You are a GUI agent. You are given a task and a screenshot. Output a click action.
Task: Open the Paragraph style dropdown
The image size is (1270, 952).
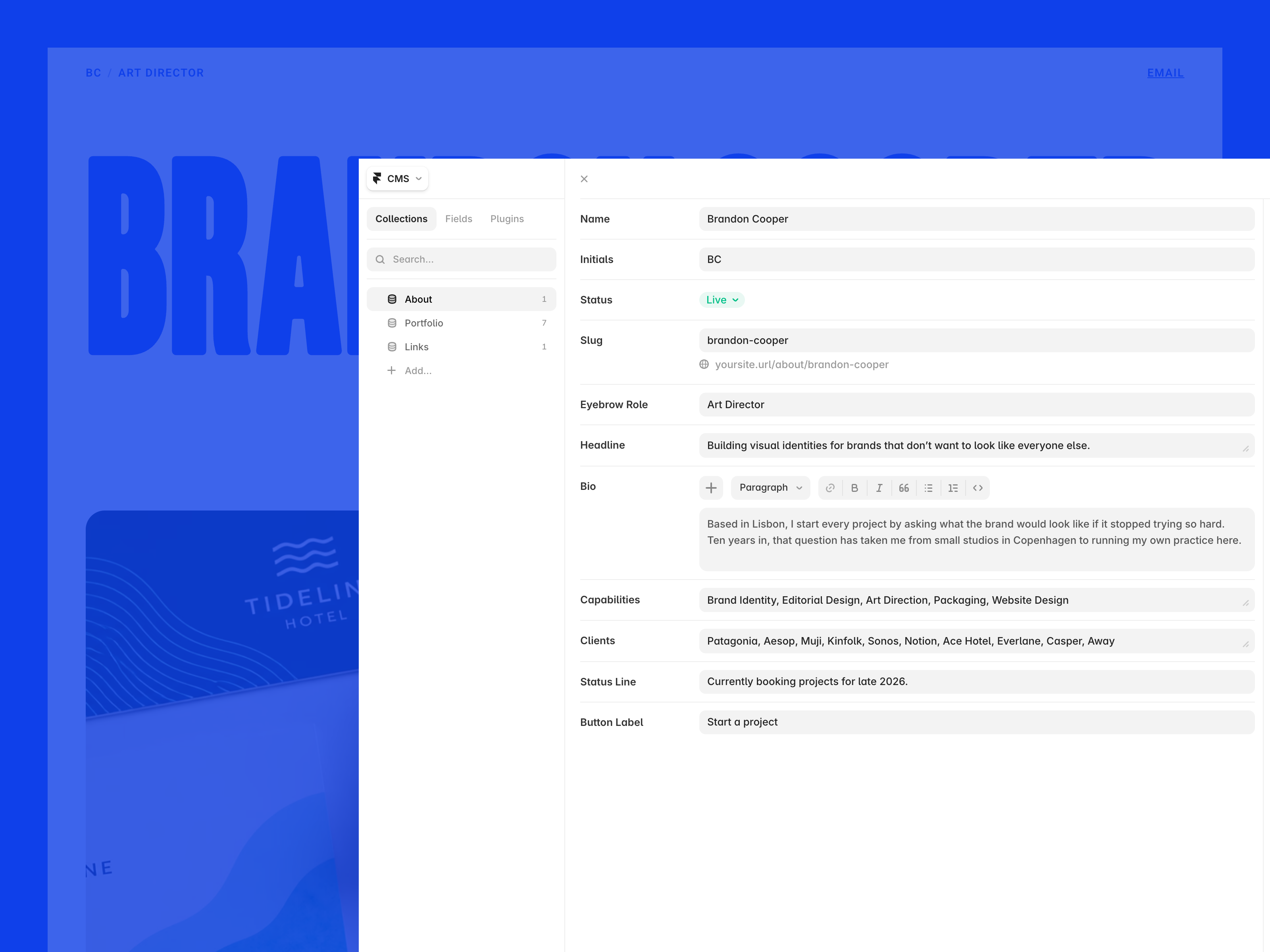[770, 488]
